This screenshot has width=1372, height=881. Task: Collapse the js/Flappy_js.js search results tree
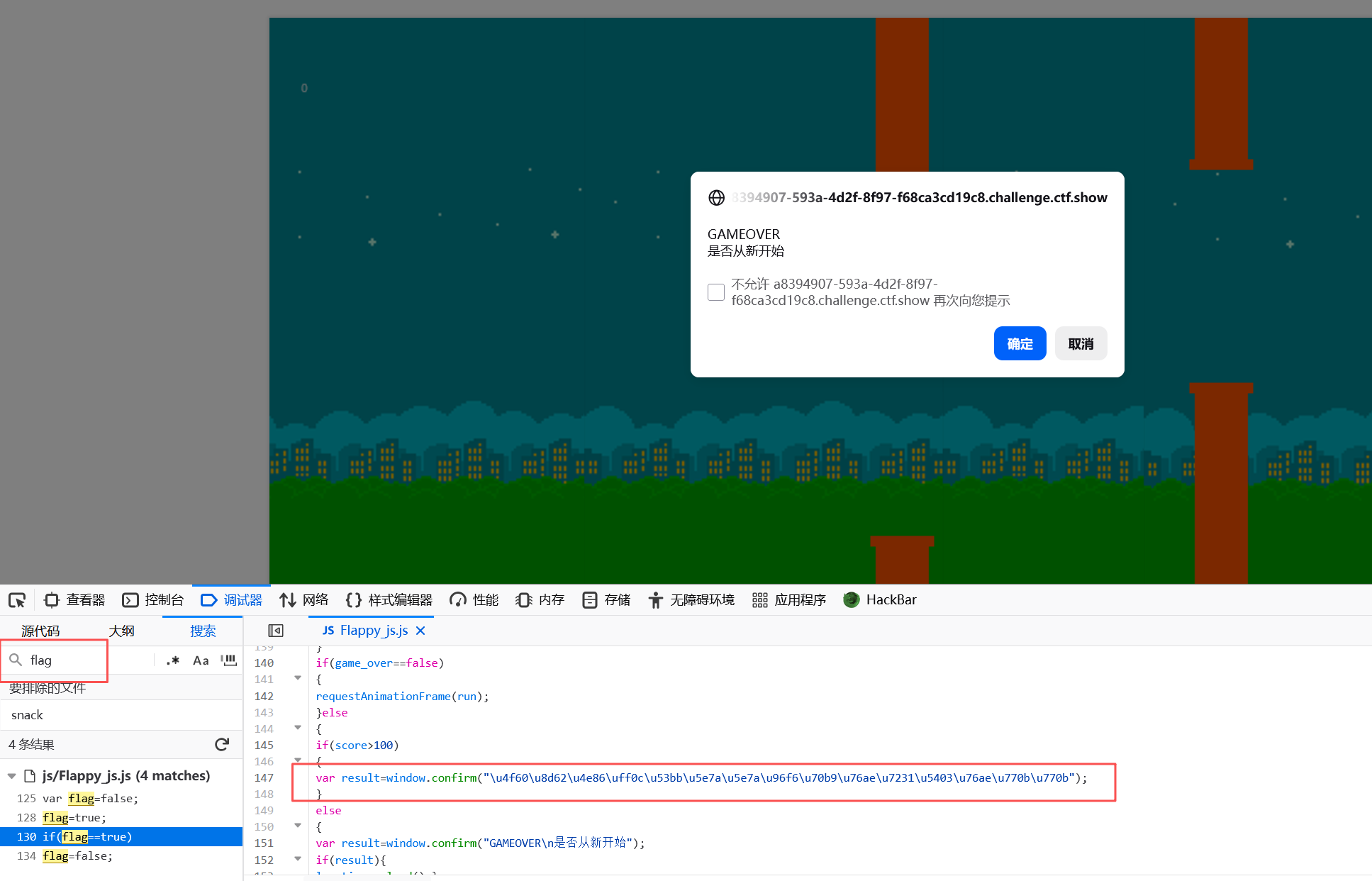[12, 776]
